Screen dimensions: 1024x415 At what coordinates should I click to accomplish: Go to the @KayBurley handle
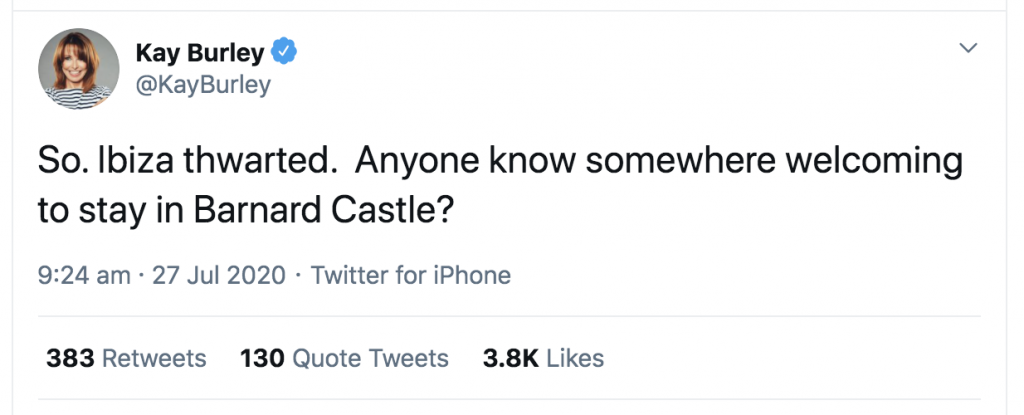pos(202,85)
